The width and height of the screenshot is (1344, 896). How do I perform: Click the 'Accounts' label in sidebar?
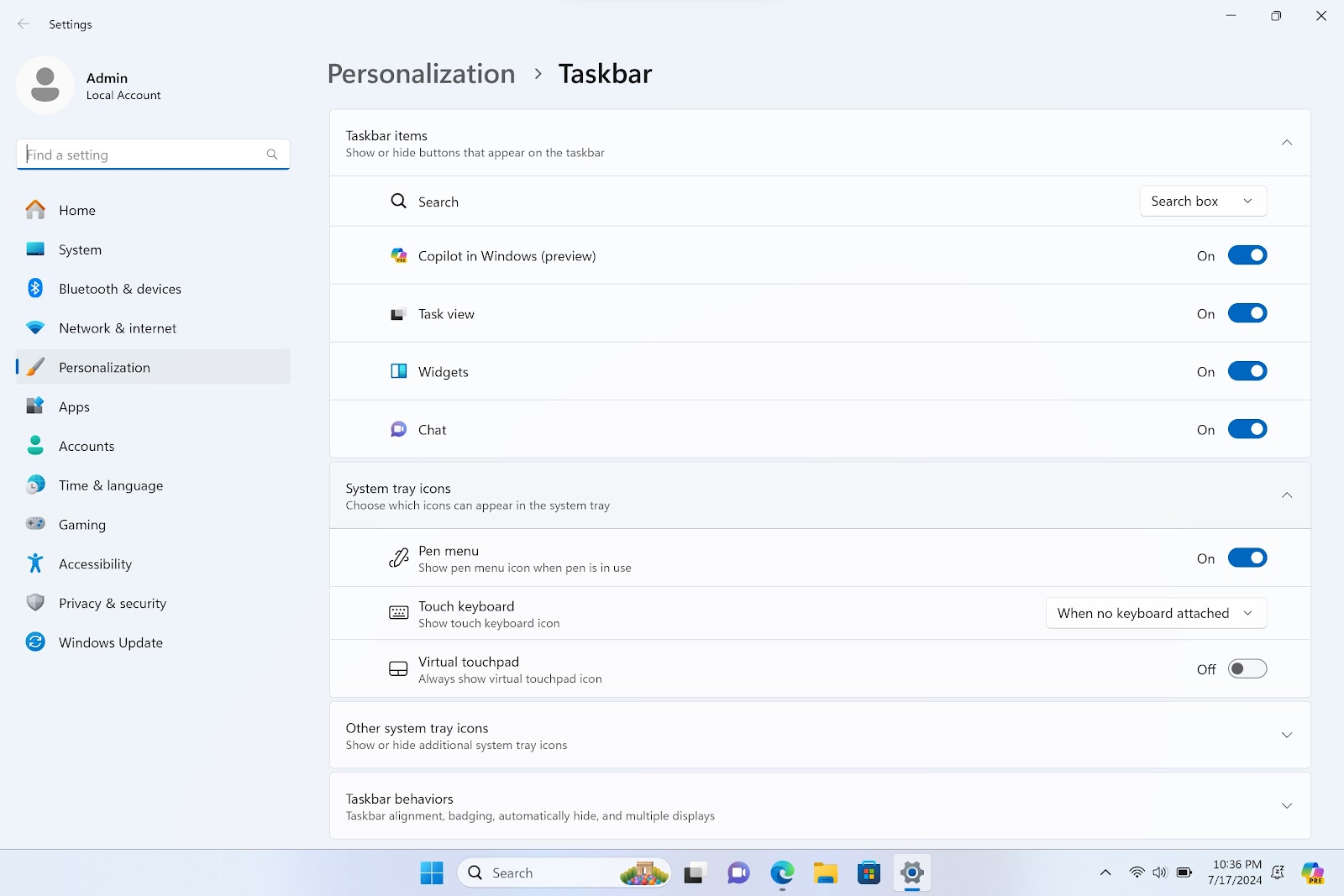(x=87, y=446)
